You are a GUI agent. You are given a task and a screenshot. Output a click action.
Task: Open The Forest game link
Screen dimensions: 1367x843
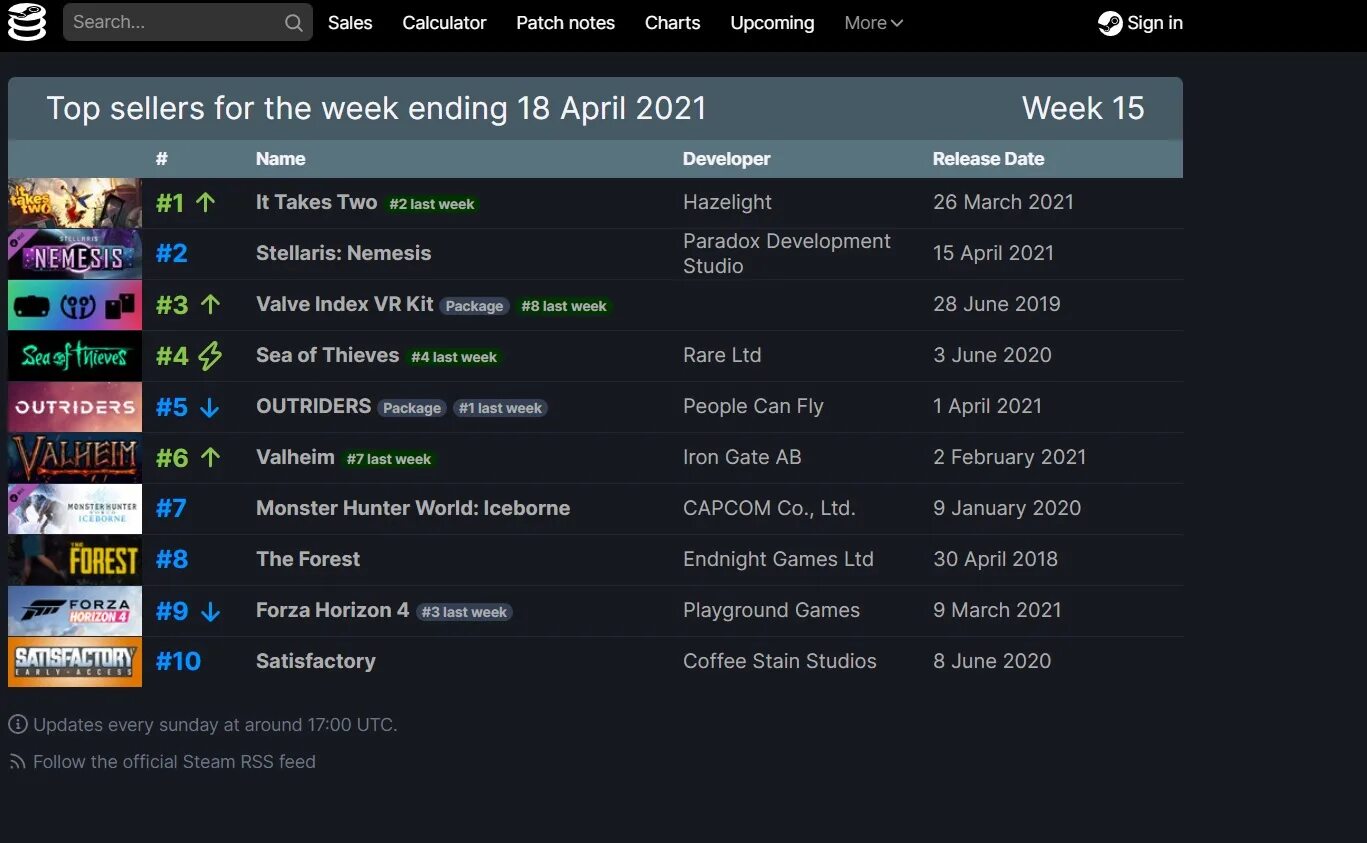point(308,559)
